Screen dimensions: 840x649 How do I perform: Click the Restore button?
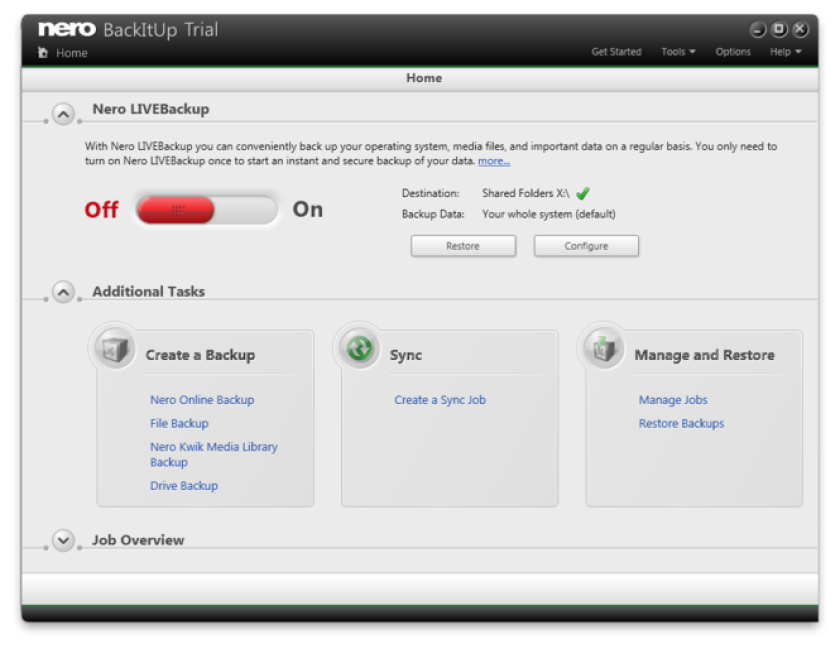pyautogui.click(x=463, y=246)
